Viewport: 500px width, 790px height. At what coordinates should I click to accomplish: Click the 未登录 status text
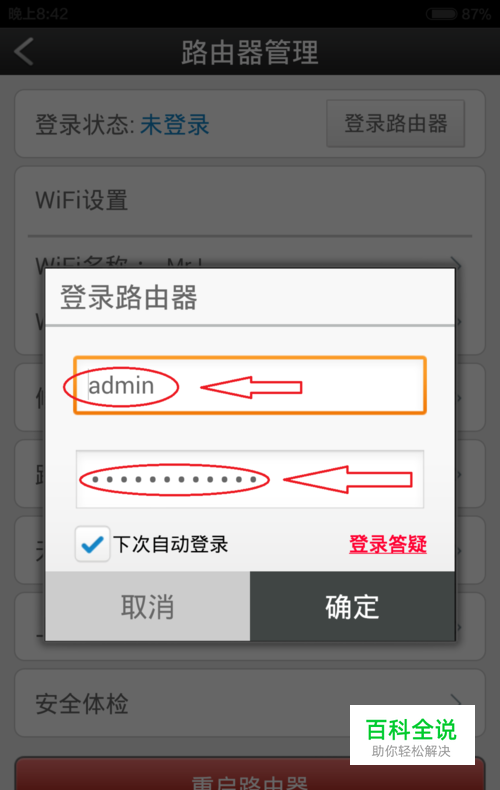point(175,124)
